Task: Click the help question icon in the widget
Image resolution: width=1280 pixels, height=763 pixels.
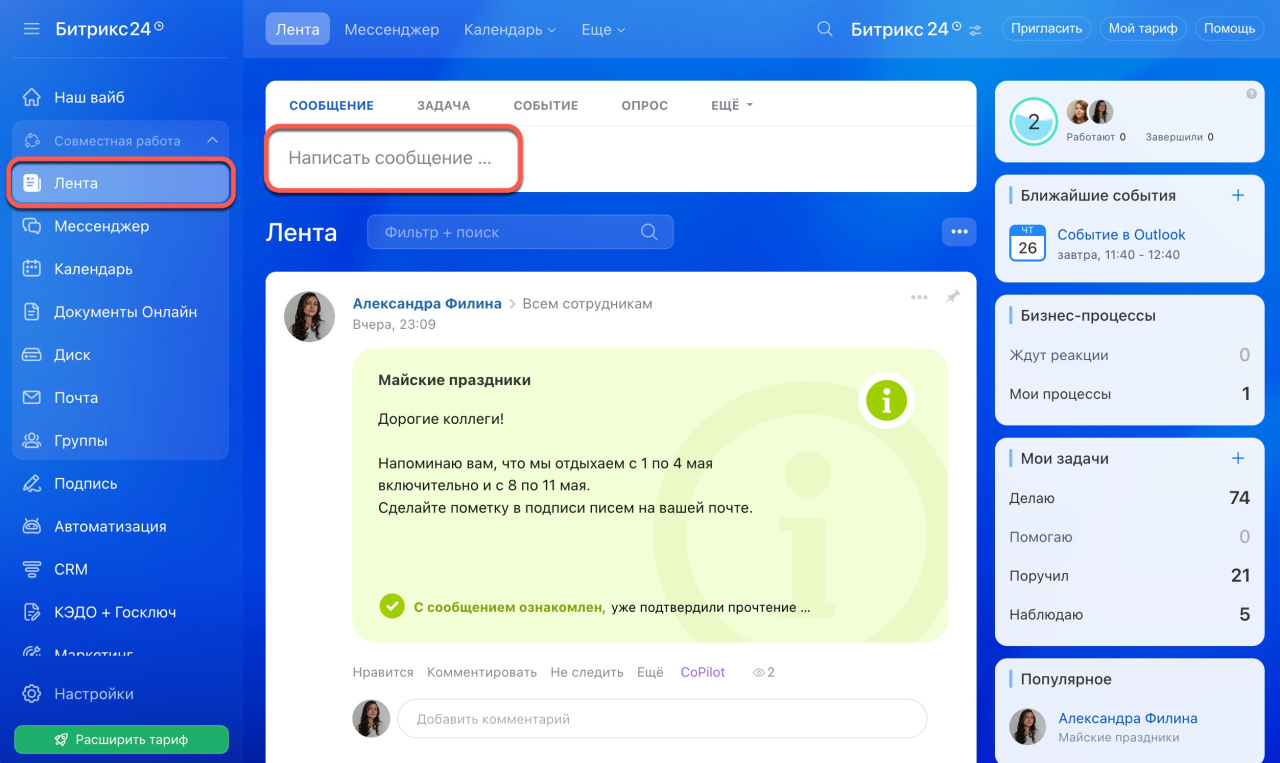Action: pos(1251,94)
